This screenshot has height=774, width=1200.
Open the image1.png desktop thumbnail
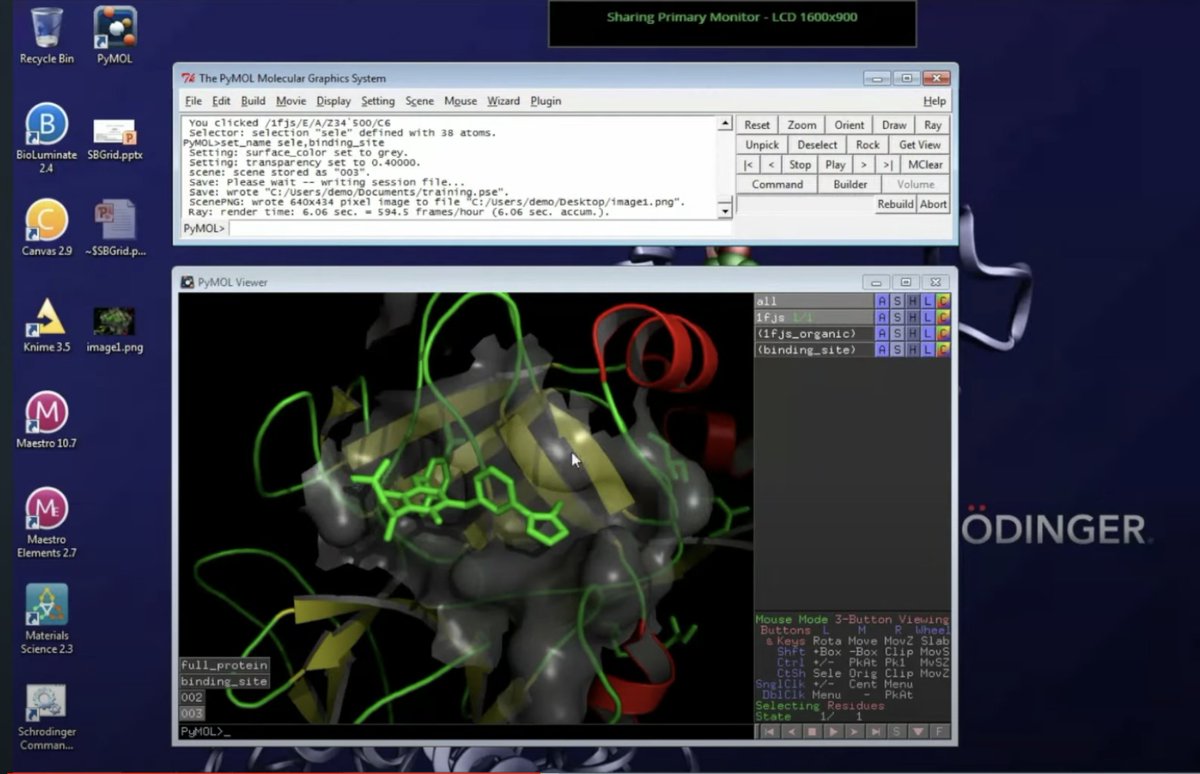[x=115, y=328]
